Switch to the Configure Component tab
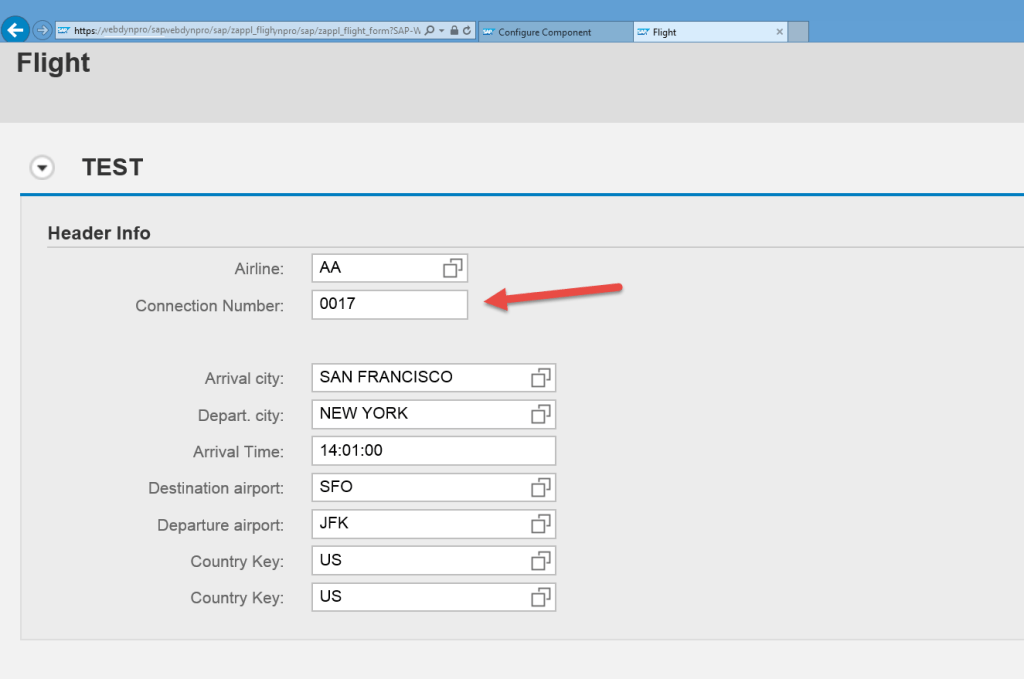 coord(555,31)
